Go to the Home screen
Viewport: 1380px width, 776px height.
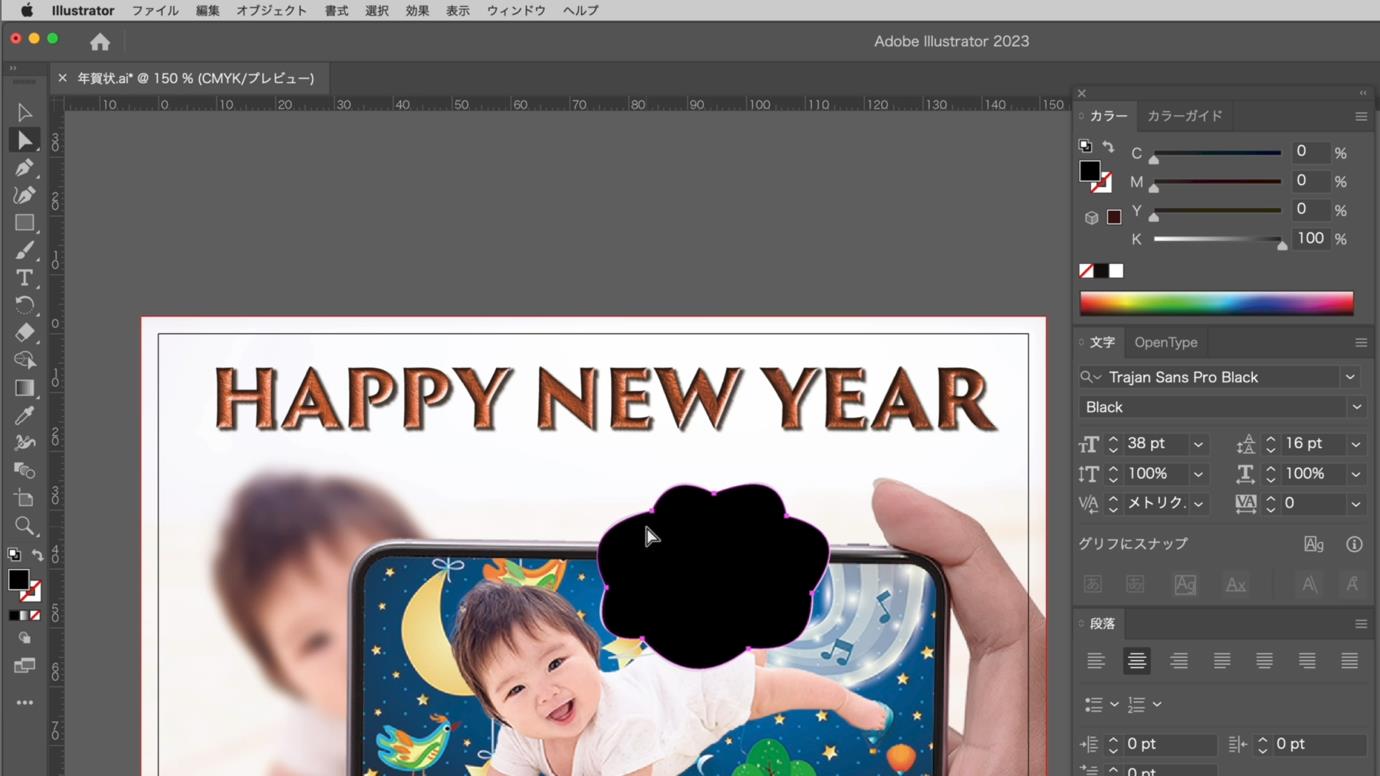pyautogui.click(x=100, y=42)
